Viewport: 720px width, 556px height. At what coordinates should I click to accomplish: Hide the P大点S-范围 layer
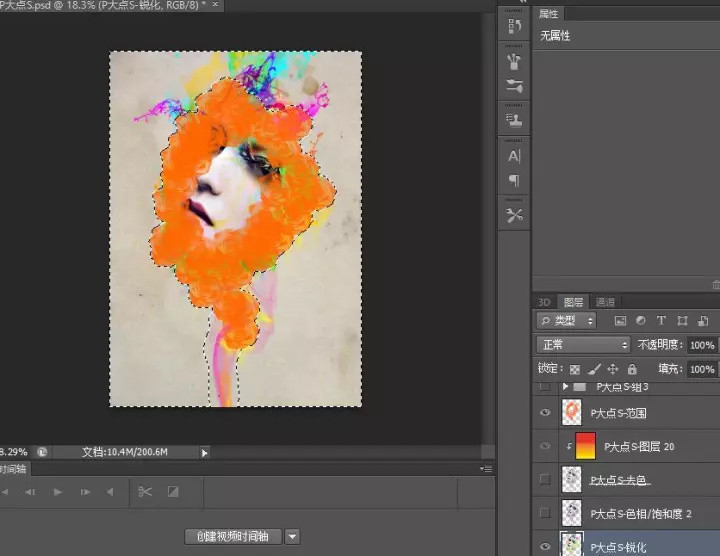click(x=545, y=413)
